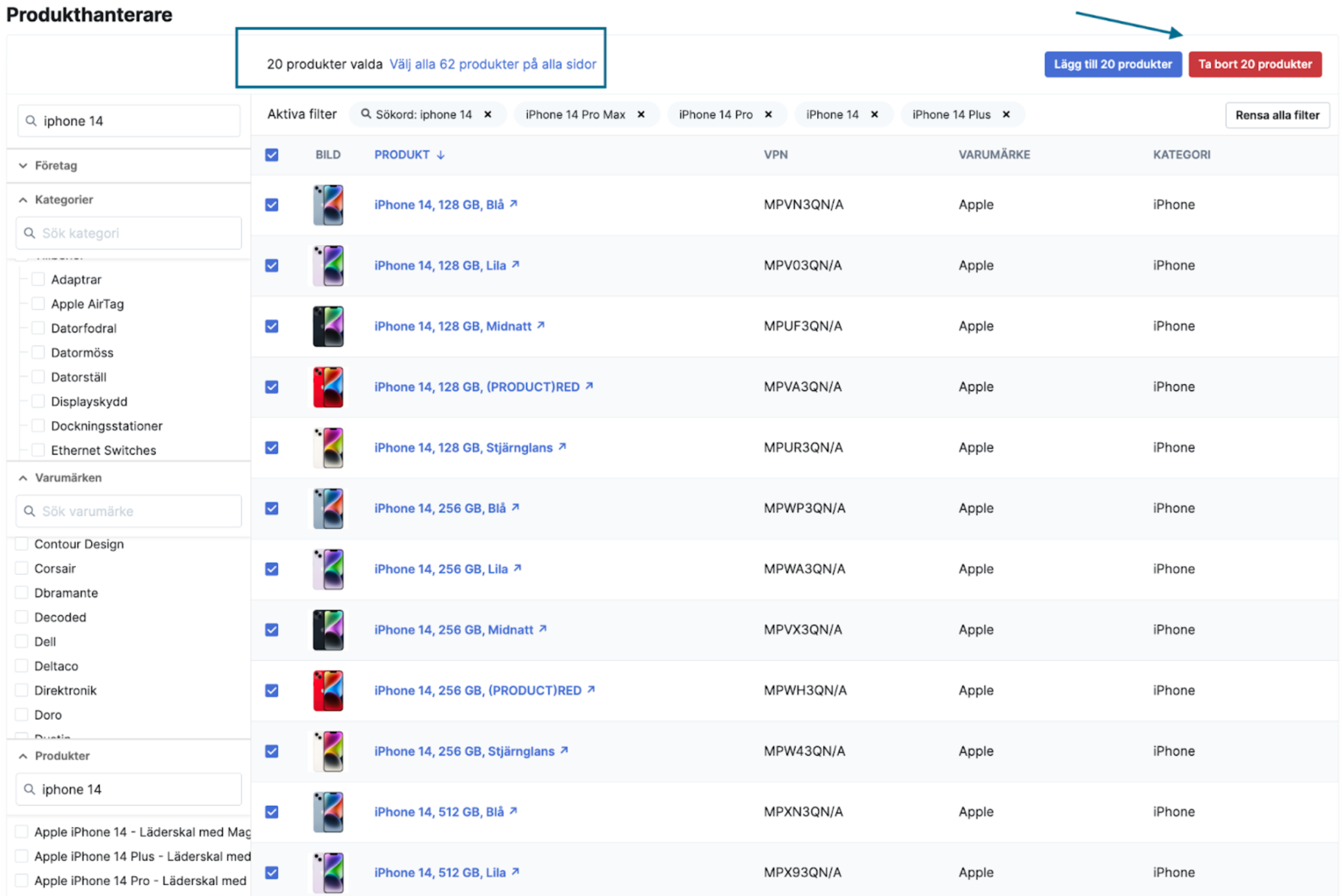Focus the Sök varumärke input

[129, 511]
